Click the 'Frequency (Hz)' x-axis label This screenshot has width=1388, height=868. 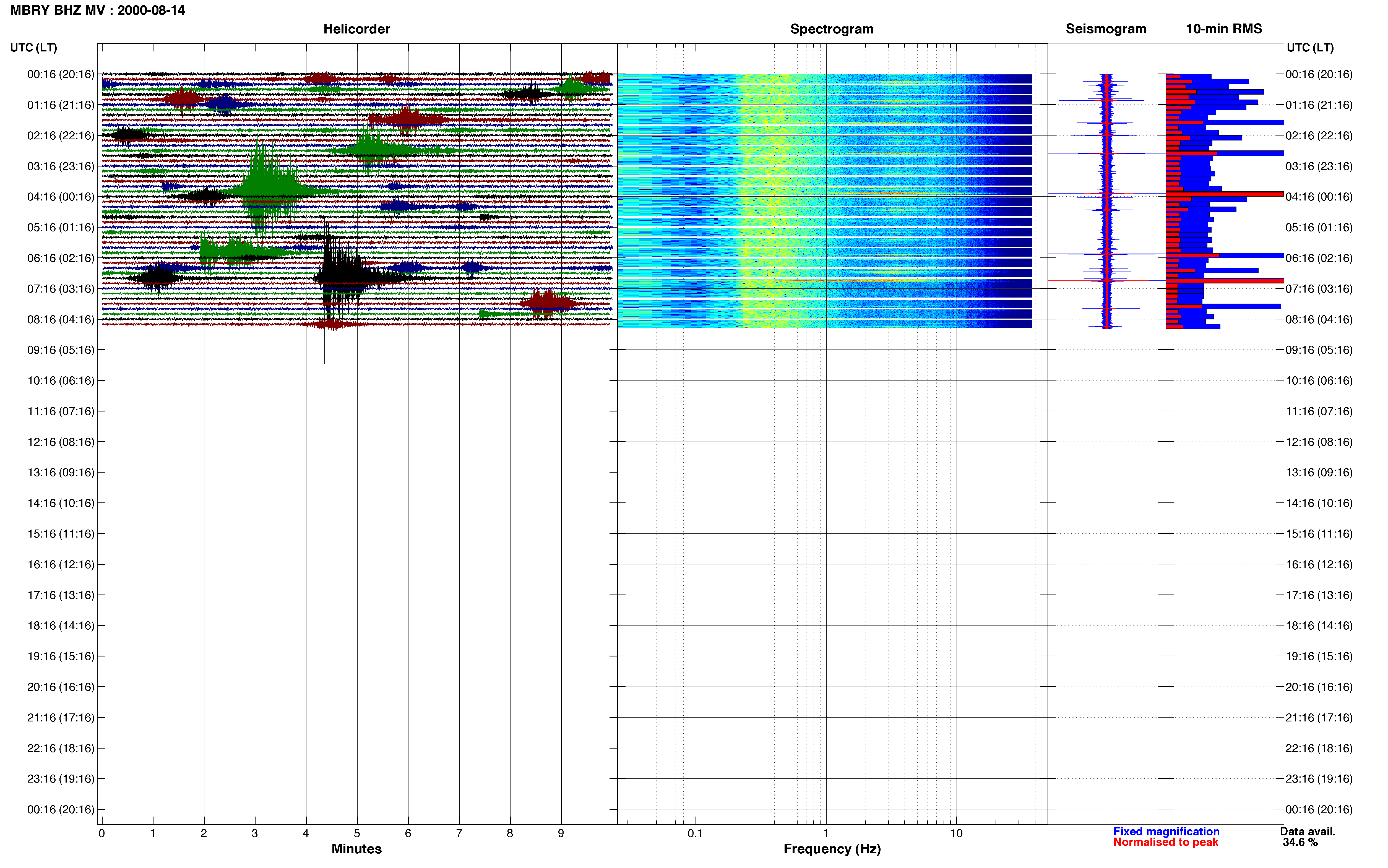point(832,849)
